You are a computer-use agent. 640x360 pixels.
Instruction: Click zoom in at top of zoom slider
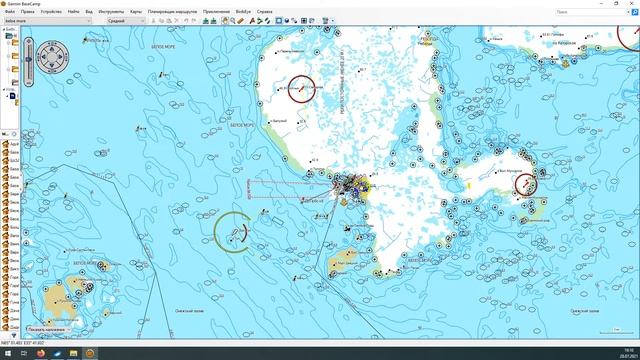point(29,41)
